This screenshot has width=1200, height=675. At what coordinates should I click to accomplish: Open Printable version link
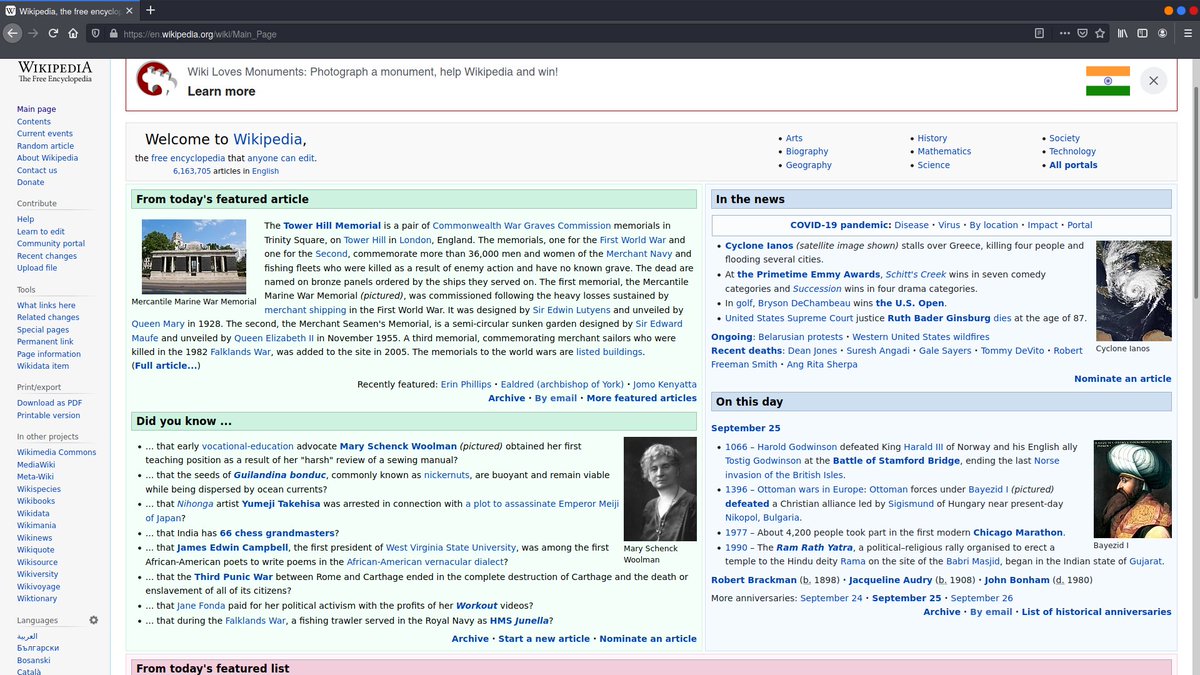[x=48, y=415]
